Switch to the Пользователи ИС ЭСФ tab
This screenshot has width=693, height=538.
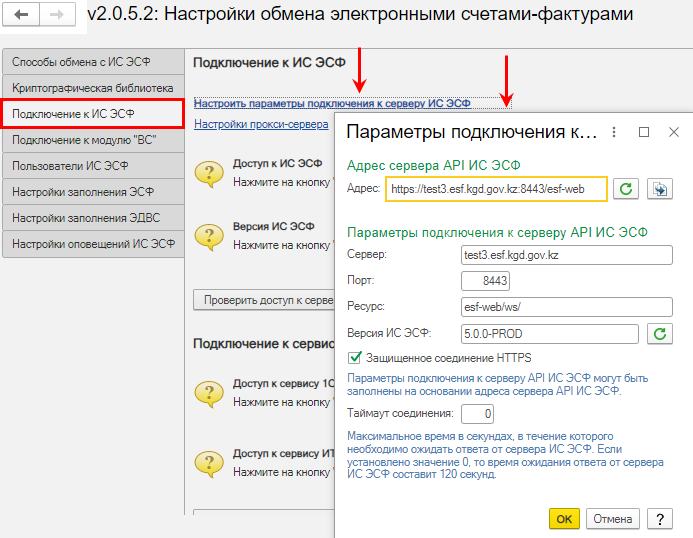93,166
